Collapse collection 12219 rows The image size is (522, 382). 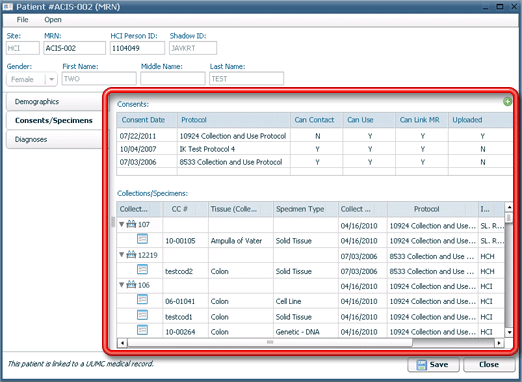[122, 255]
